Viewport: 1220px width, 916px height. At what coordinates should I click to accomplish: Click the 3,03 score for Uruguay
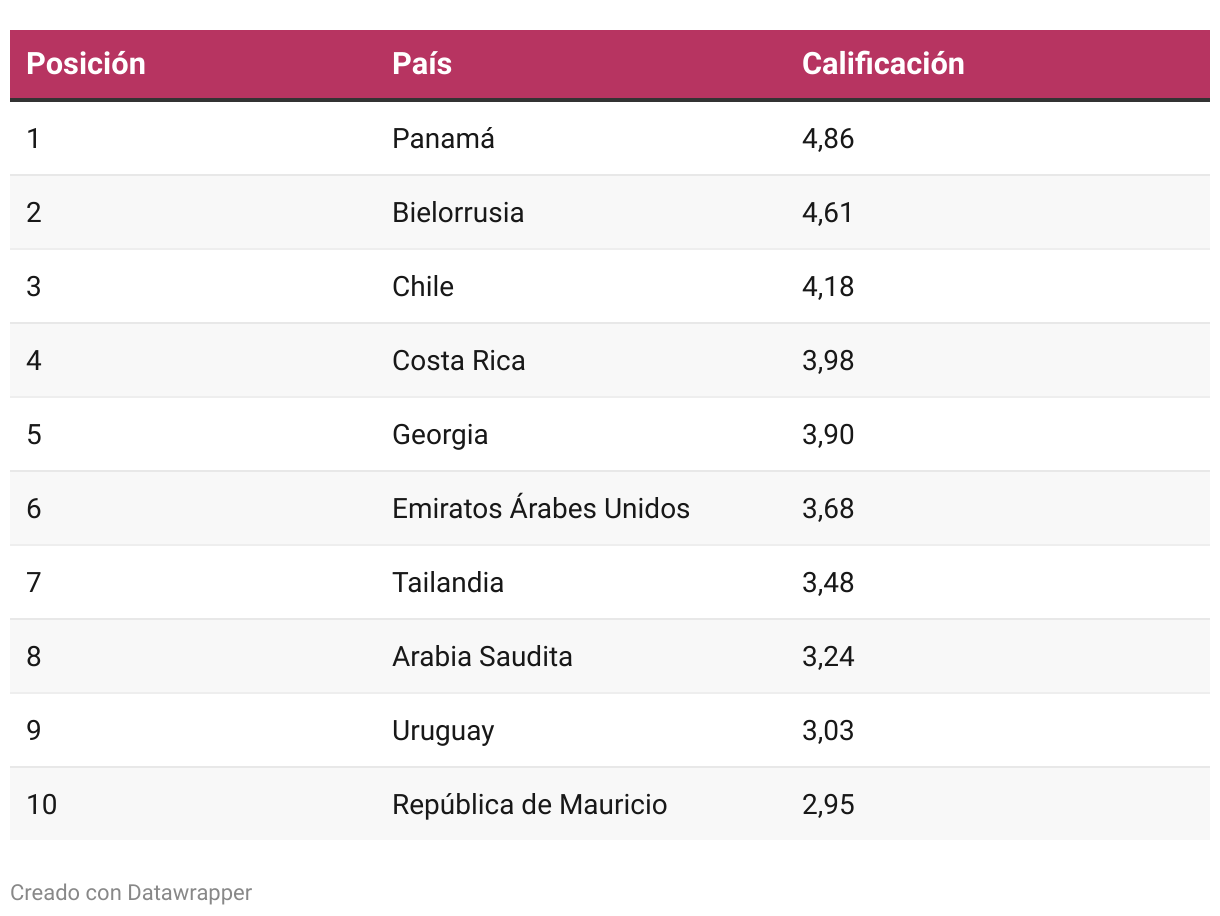coord(828,730)
